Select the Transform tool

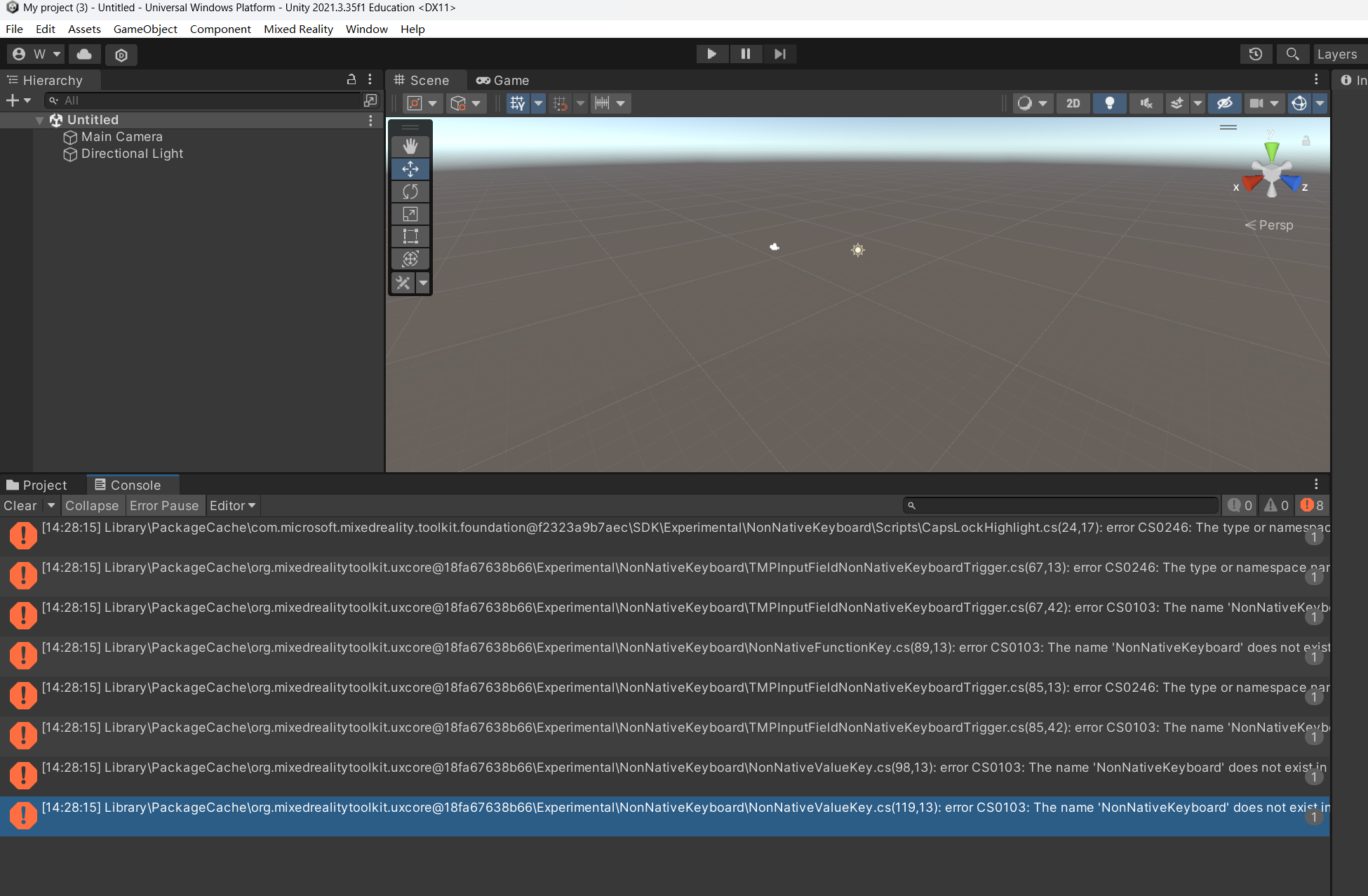tap(410, 259)
